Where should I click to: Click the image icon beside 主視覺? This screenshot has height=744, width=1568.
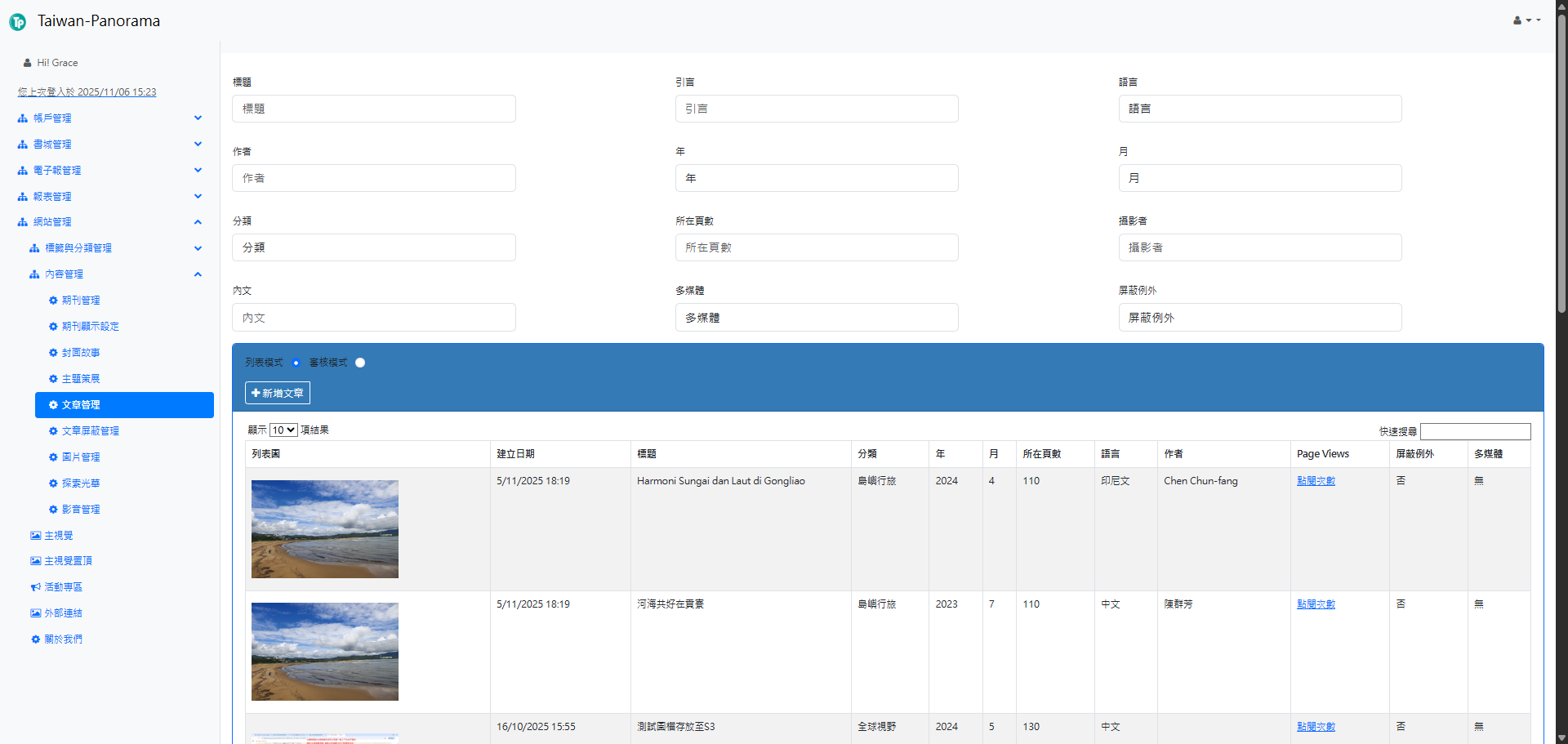click(x=35, y=536)
